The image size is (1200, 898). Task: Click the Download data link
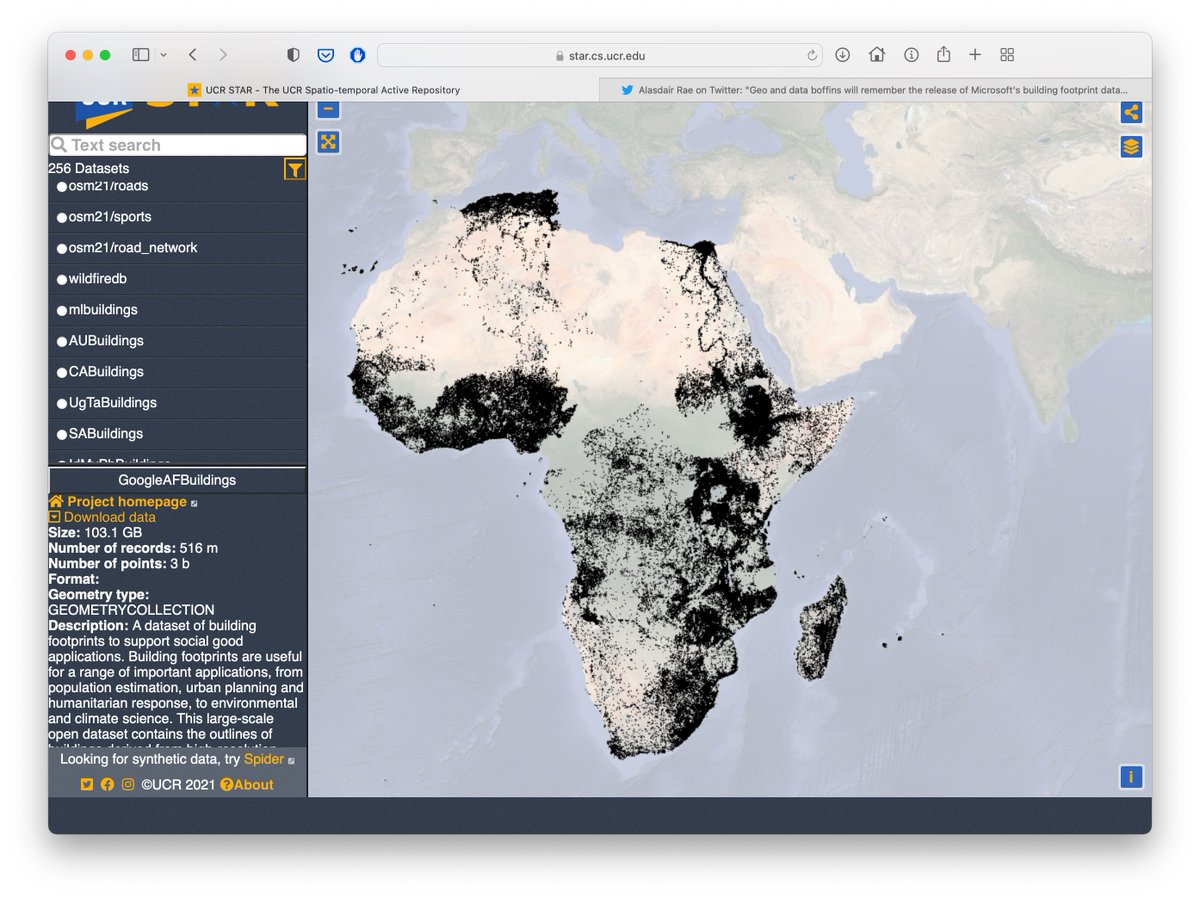tap(110, 517)
